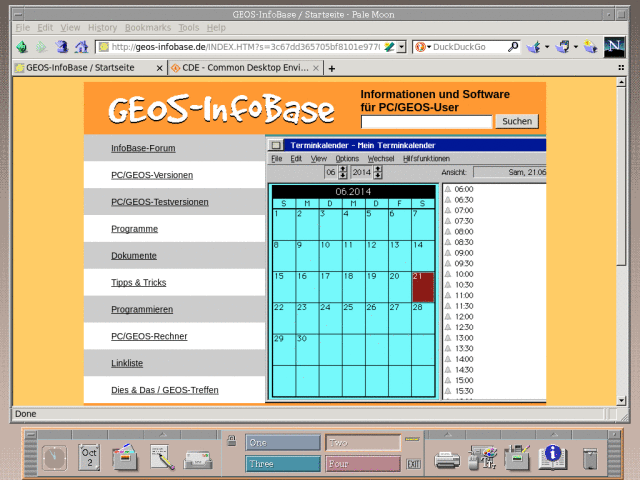Open the Pale Moon window menu button
Viewport: 640px width, 480px height.
click(18, 15)
